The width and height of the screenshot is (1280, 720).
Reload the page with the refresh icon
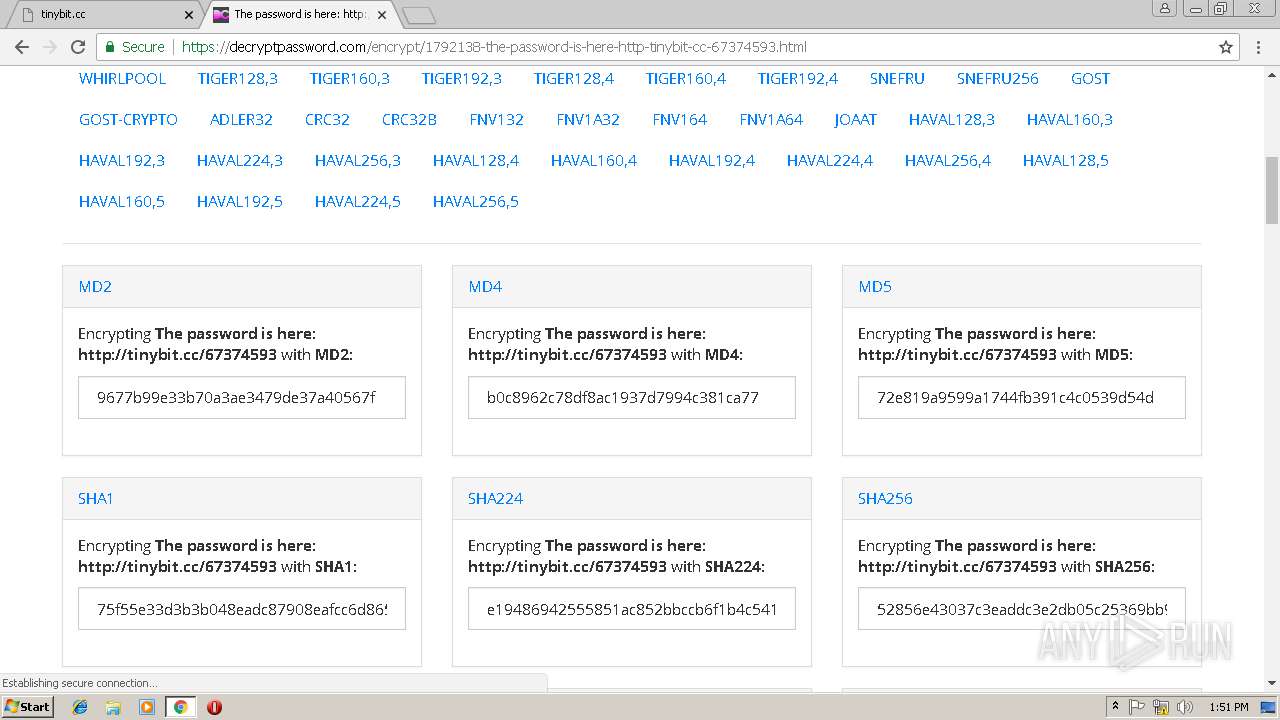pyautogui.click(x=78, y=47)
